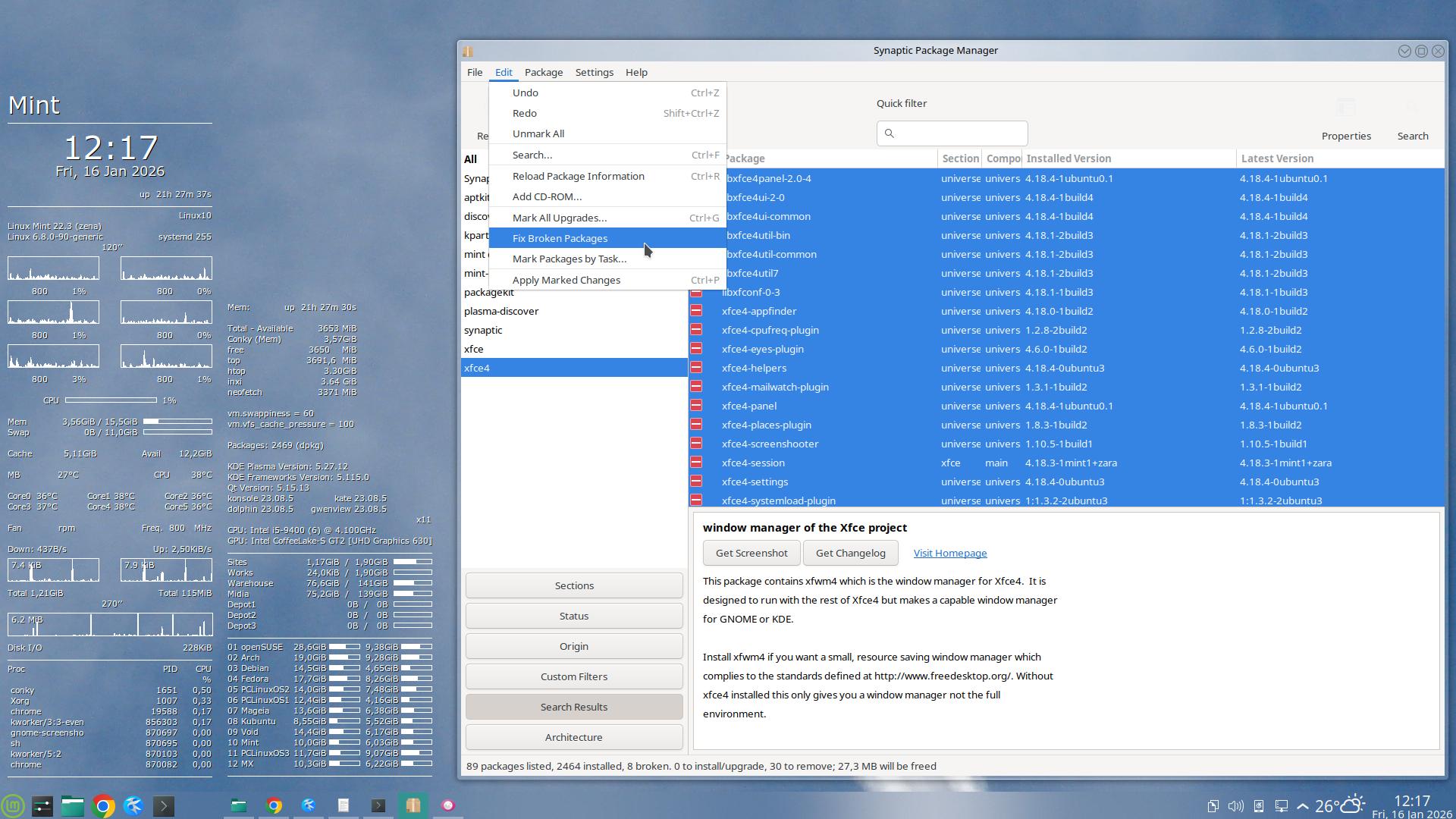This screenshot has width=1456, height=819.
Task: Select Apply Marked Changes menu entry
Action: coord(566,280)
